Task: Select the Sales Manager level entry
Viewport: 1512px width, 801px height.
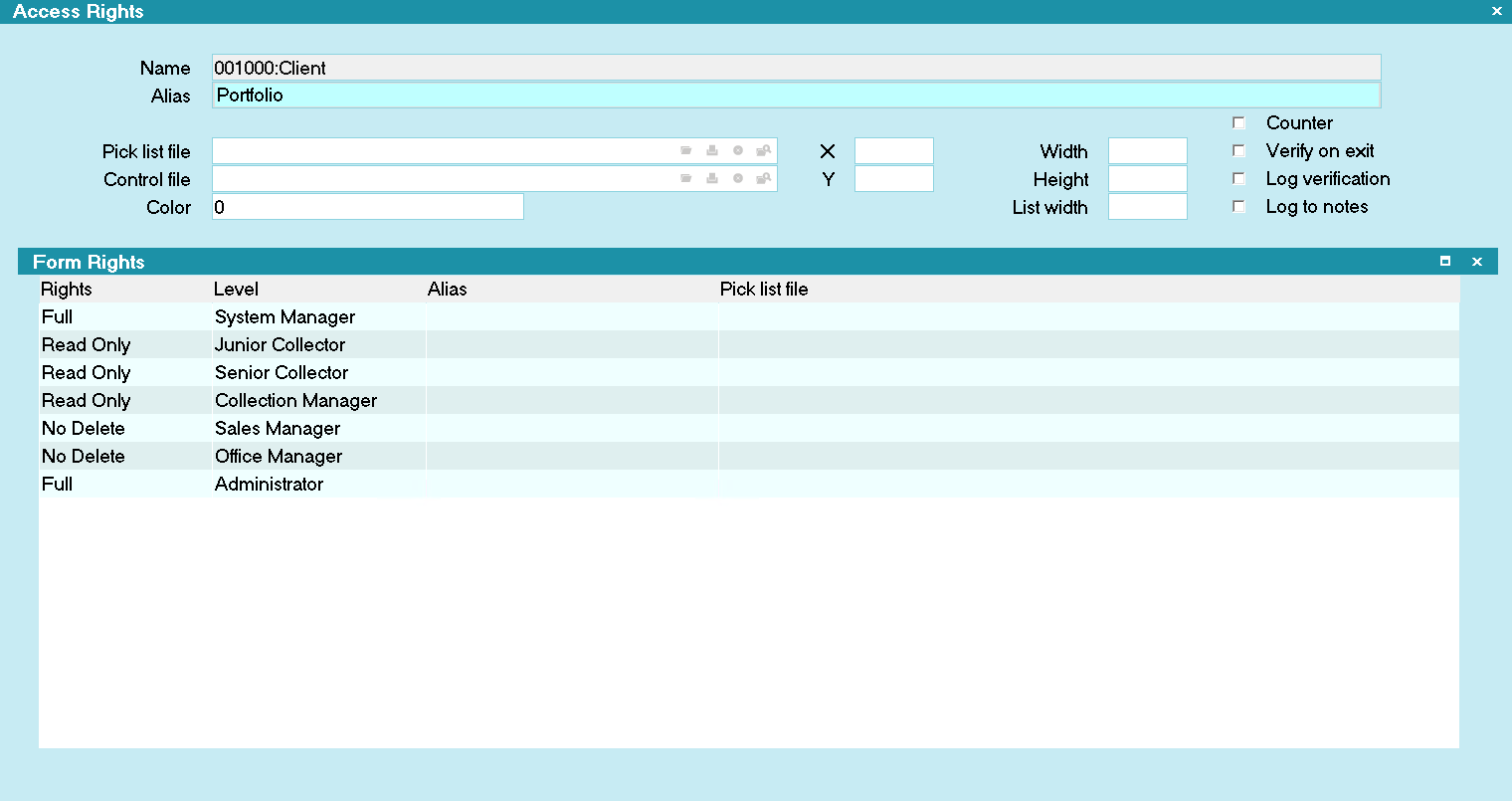Action: 278,429
